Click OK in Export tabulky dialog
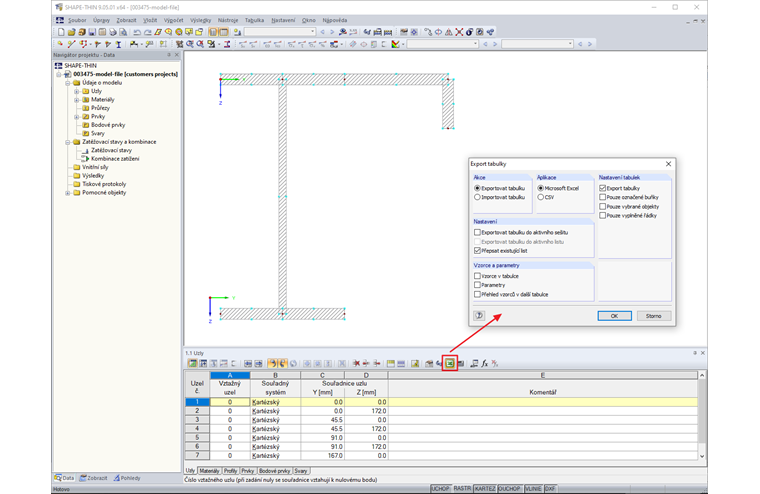The width and height of the screenshot is (760, 494). click(x=615, y=316)
